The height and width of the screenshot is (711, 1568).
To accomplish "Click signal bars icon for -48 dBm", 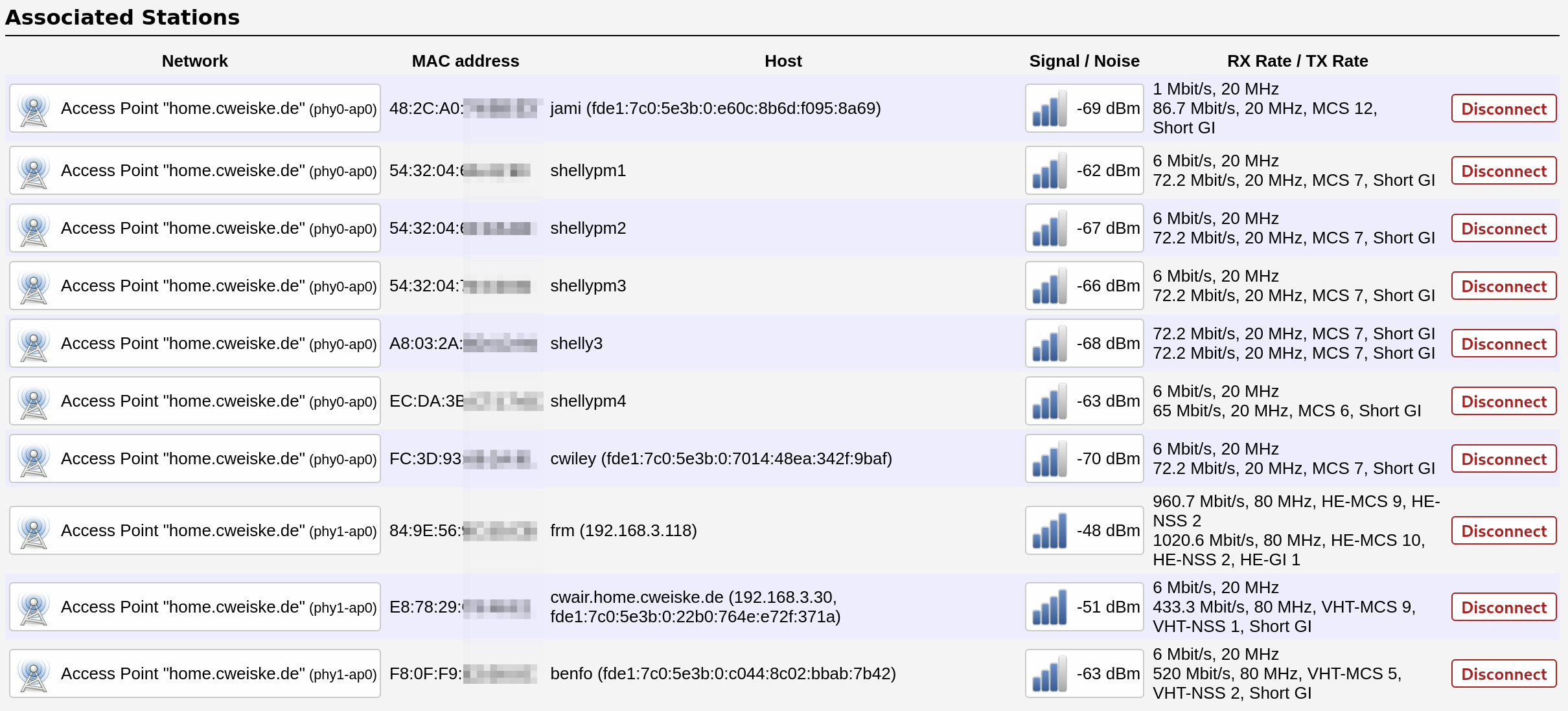I will coord(1049,531).
